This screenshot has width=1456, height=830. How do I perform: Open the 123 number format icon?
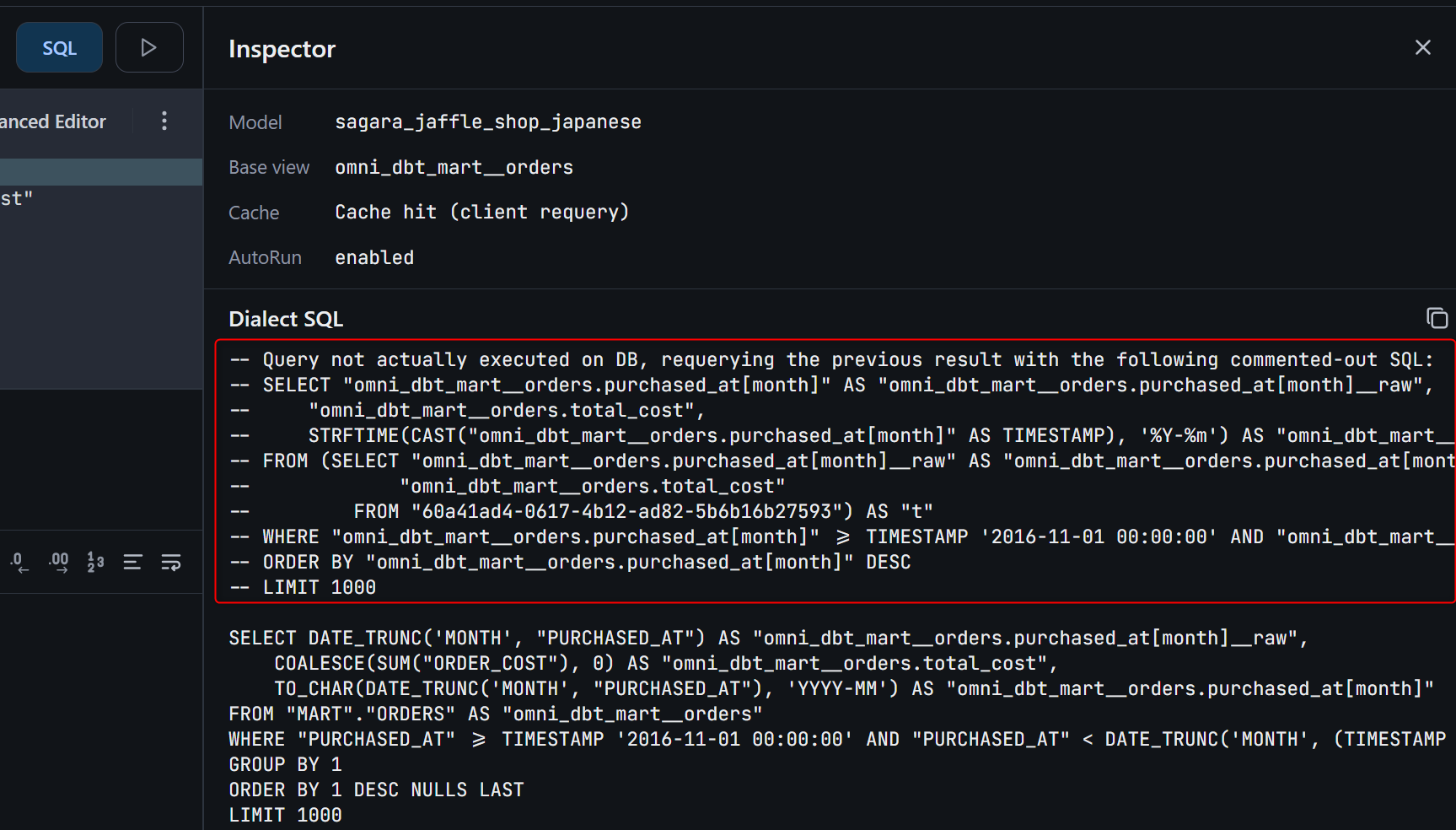click(x=95, y=562)
